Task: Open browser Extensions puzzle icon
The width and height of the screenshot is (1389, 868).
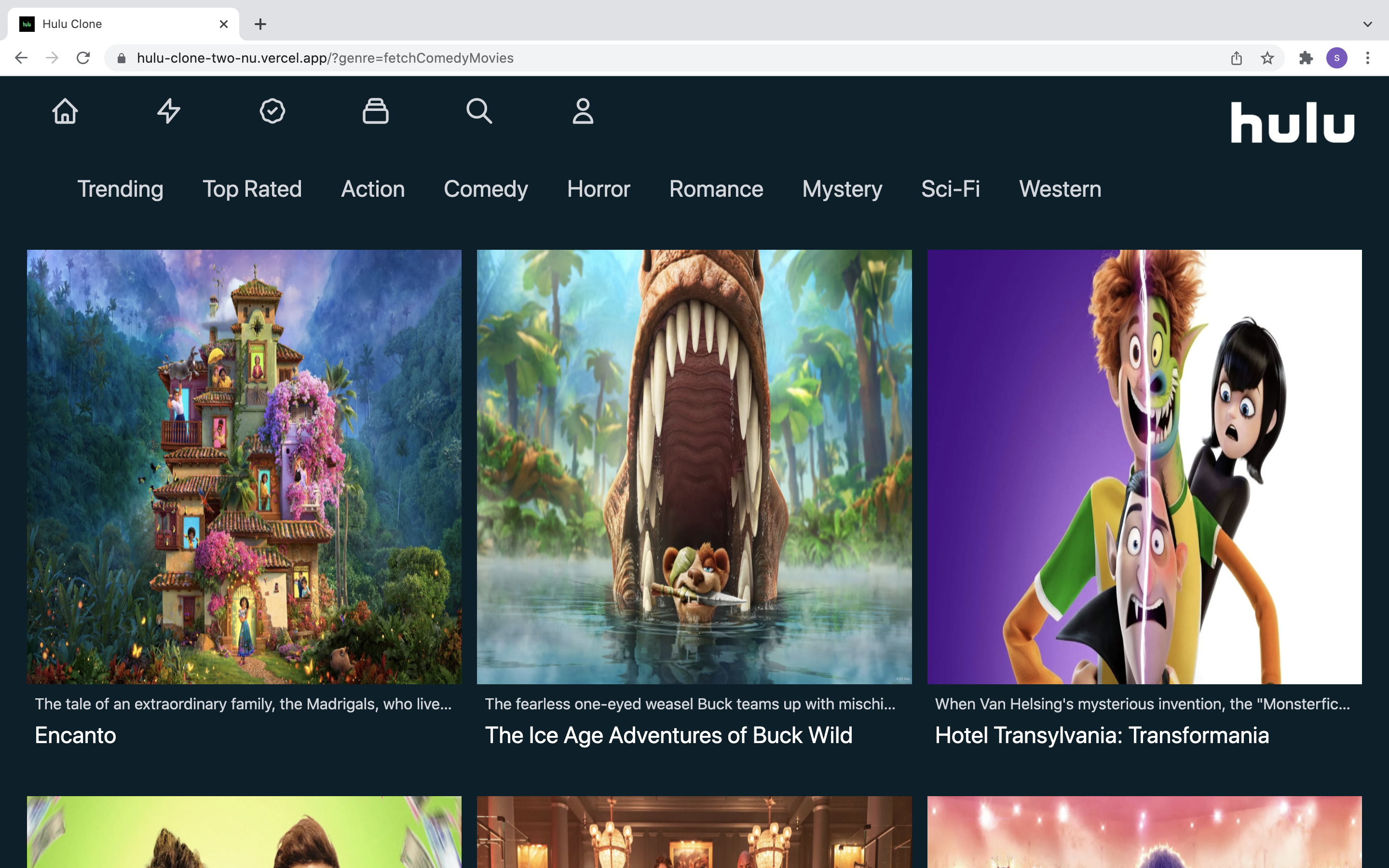Action: pyautogui.click(x=1306, y=58)
